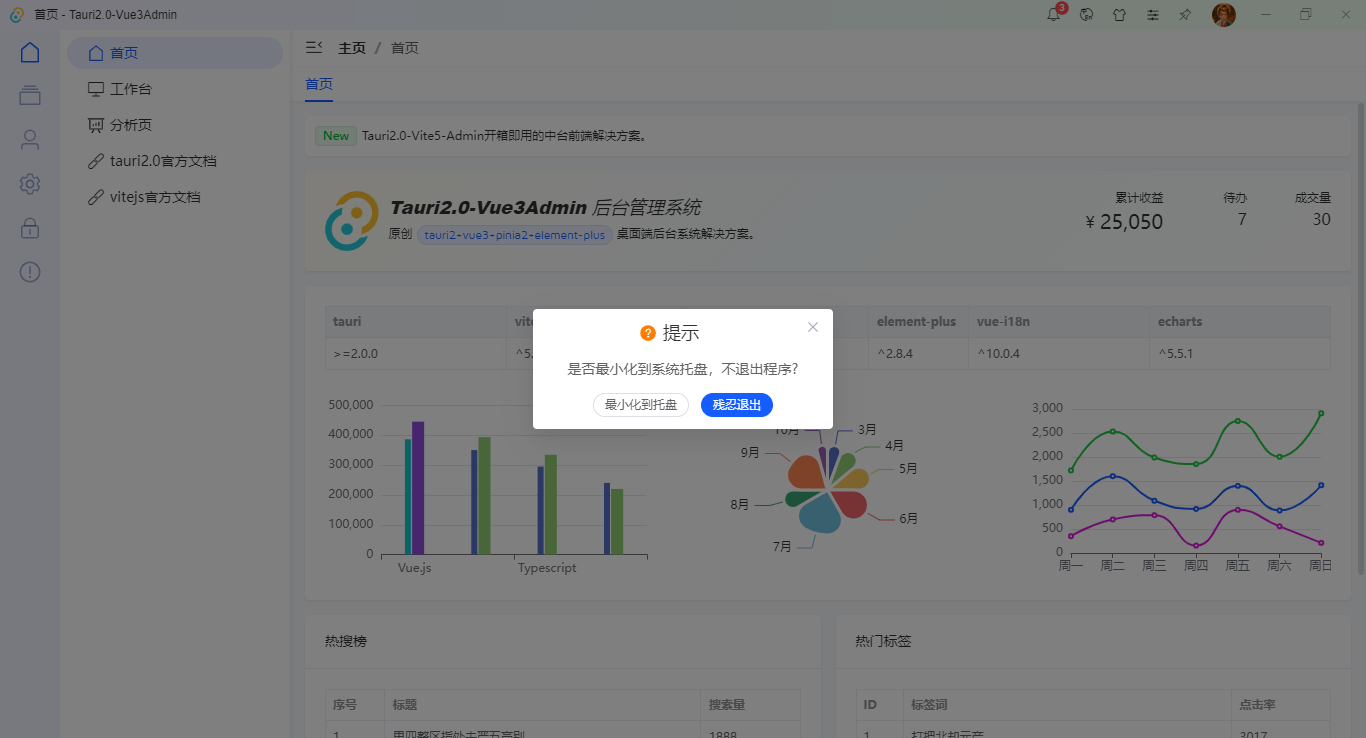Select the components/archive icon in the left rail

tap(29, 95)
